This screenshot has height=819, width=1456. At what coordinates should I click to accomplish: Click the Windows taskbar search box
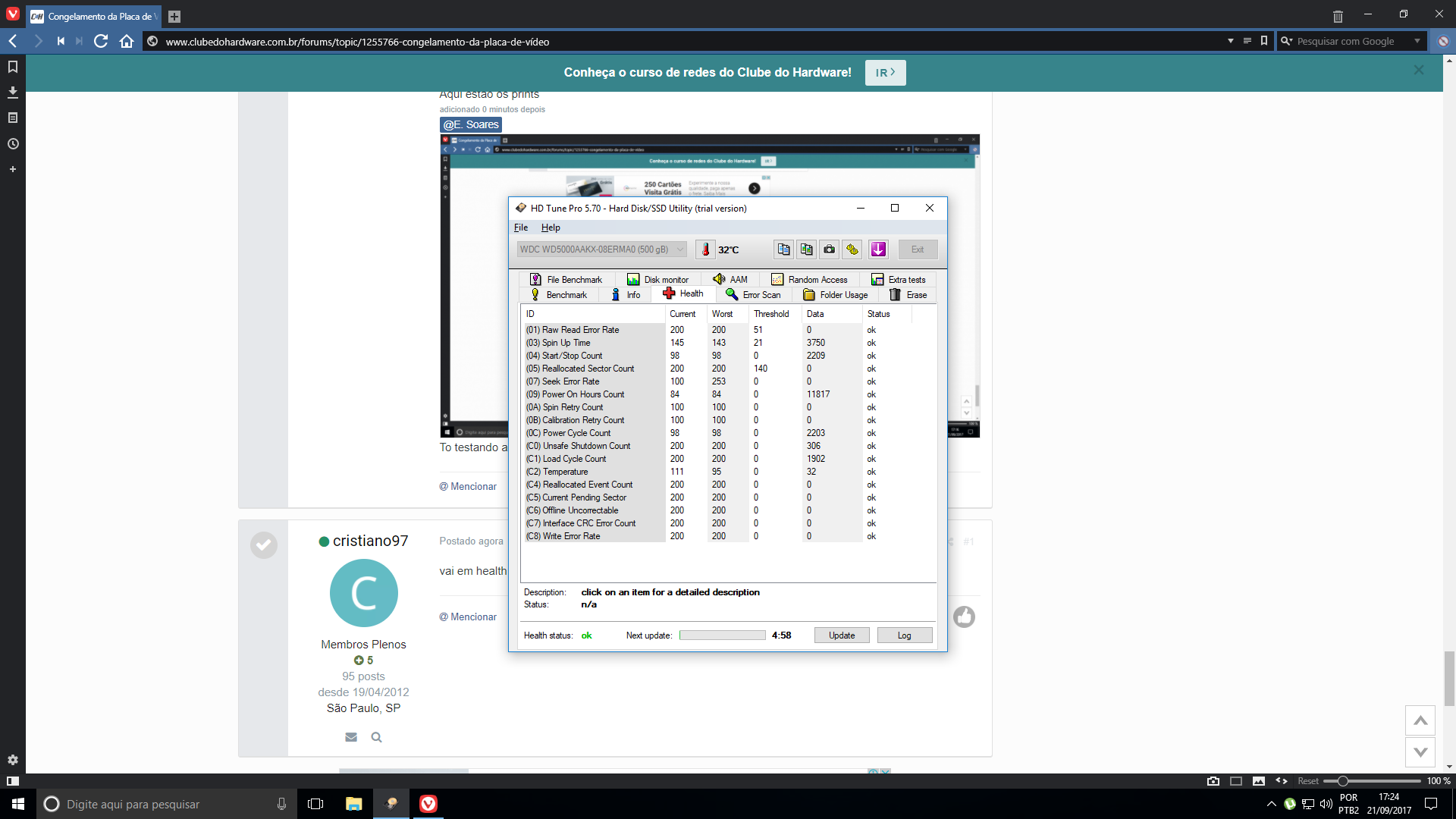pos(166,804)
